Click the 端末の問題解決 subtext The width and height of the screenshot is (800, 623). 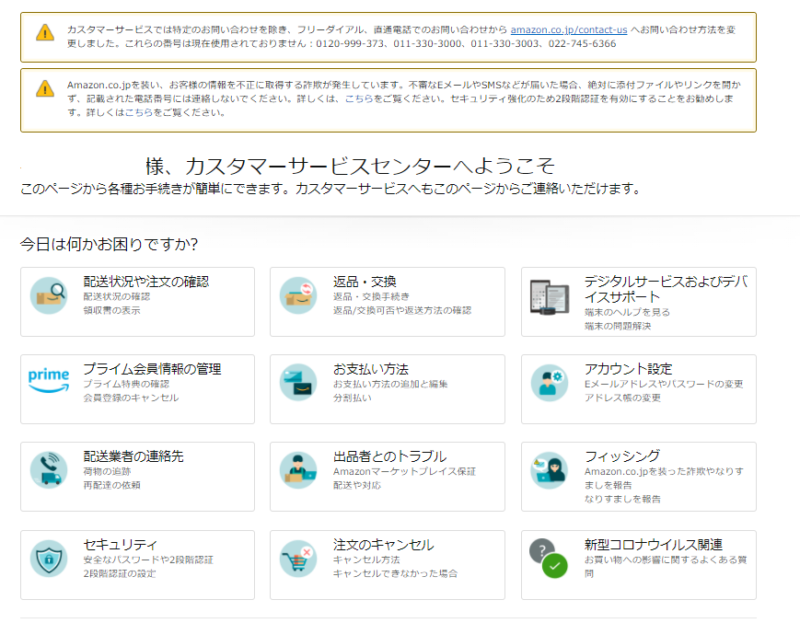pos(617,326)
